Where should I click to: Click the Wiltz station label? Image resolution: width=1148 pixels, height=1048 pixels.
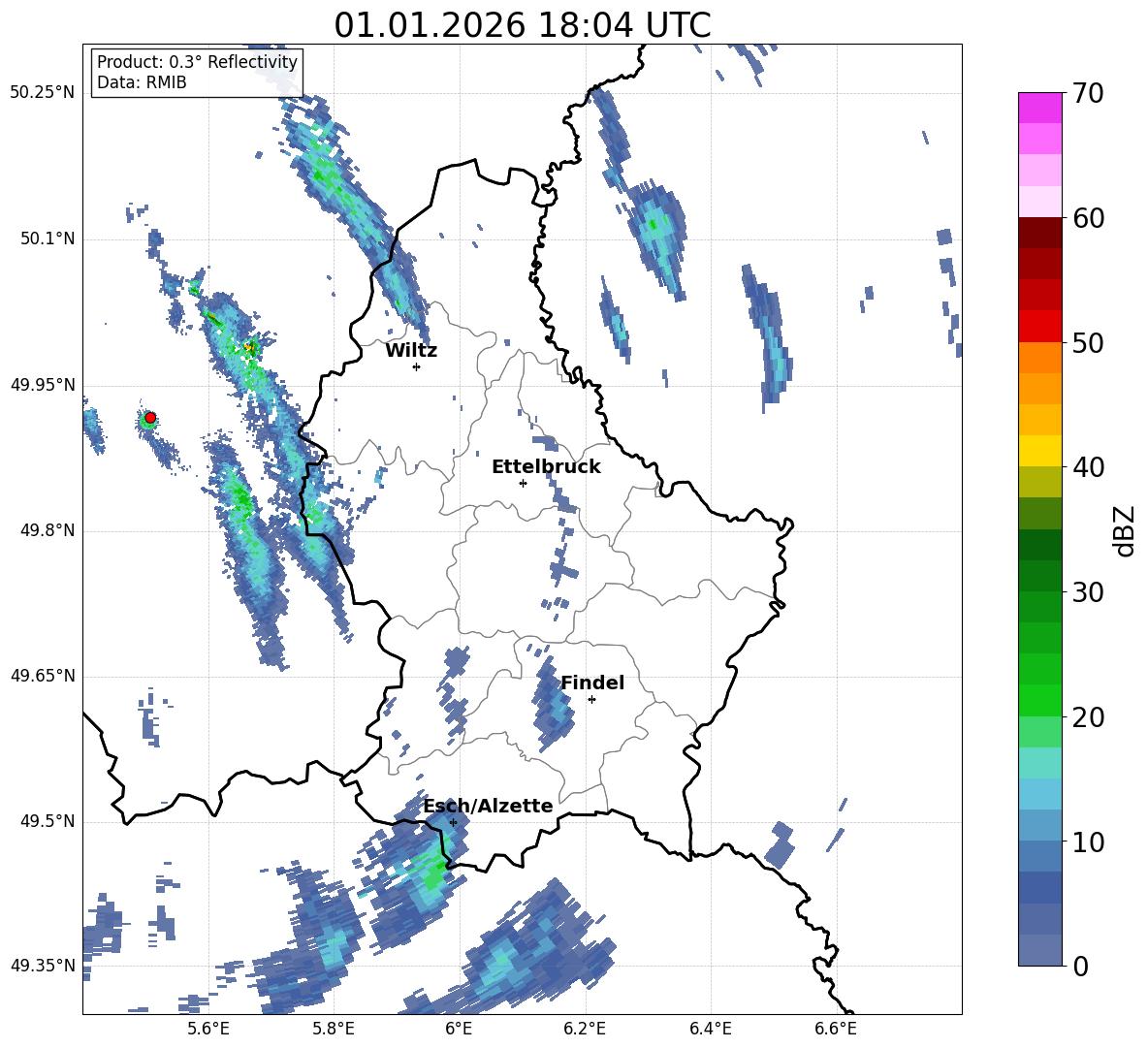411,351
